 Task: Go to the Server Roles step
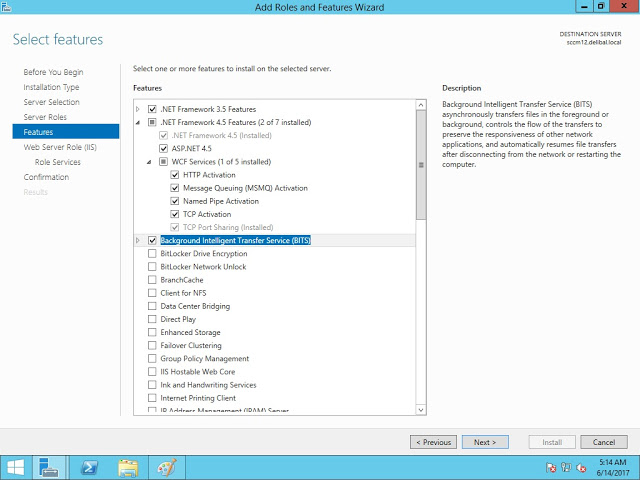point(45,117)
